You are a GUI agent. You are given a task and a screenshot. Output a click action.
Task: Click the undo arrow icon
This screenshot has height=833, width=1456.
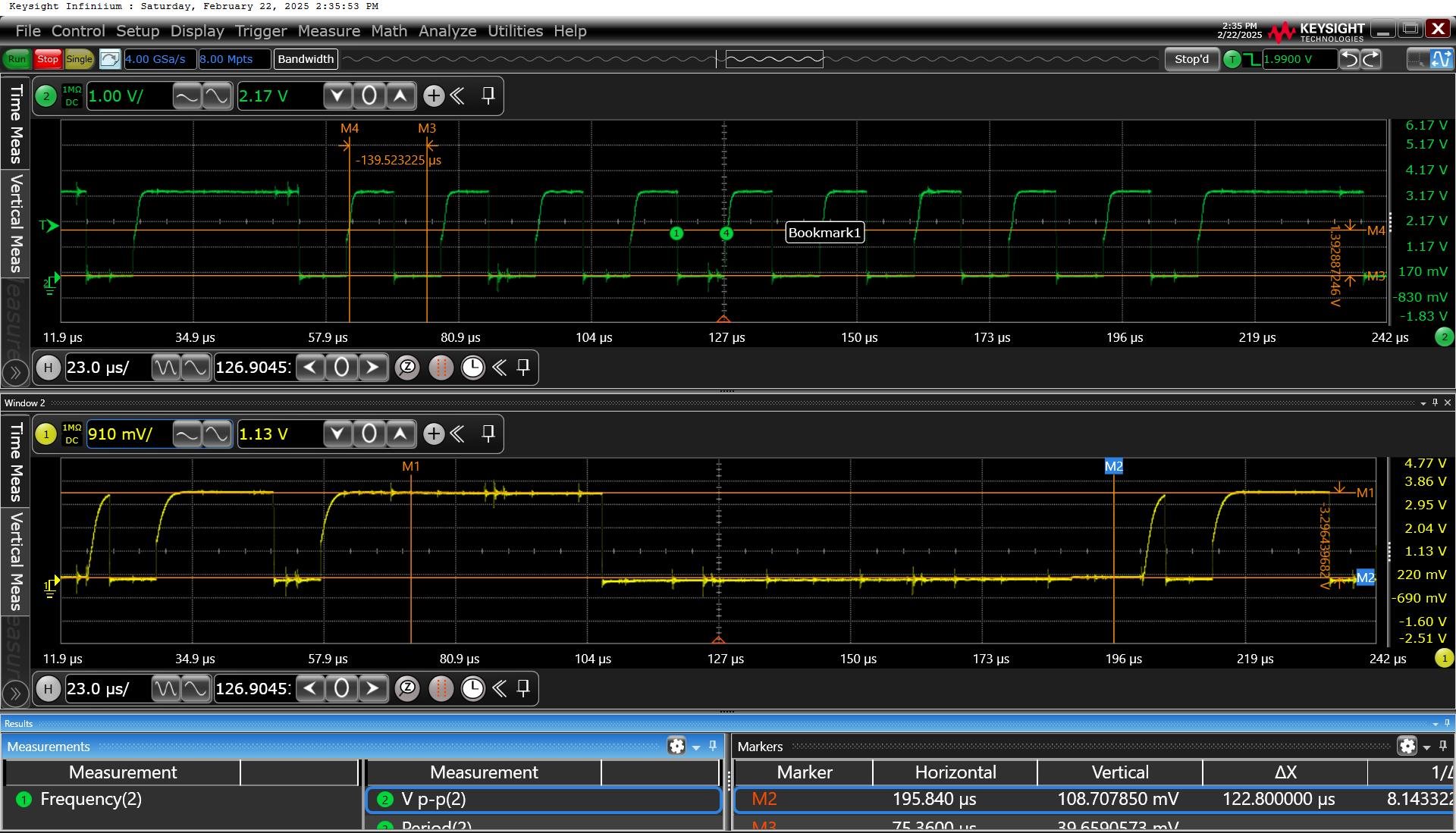(x=1349, y=59)
